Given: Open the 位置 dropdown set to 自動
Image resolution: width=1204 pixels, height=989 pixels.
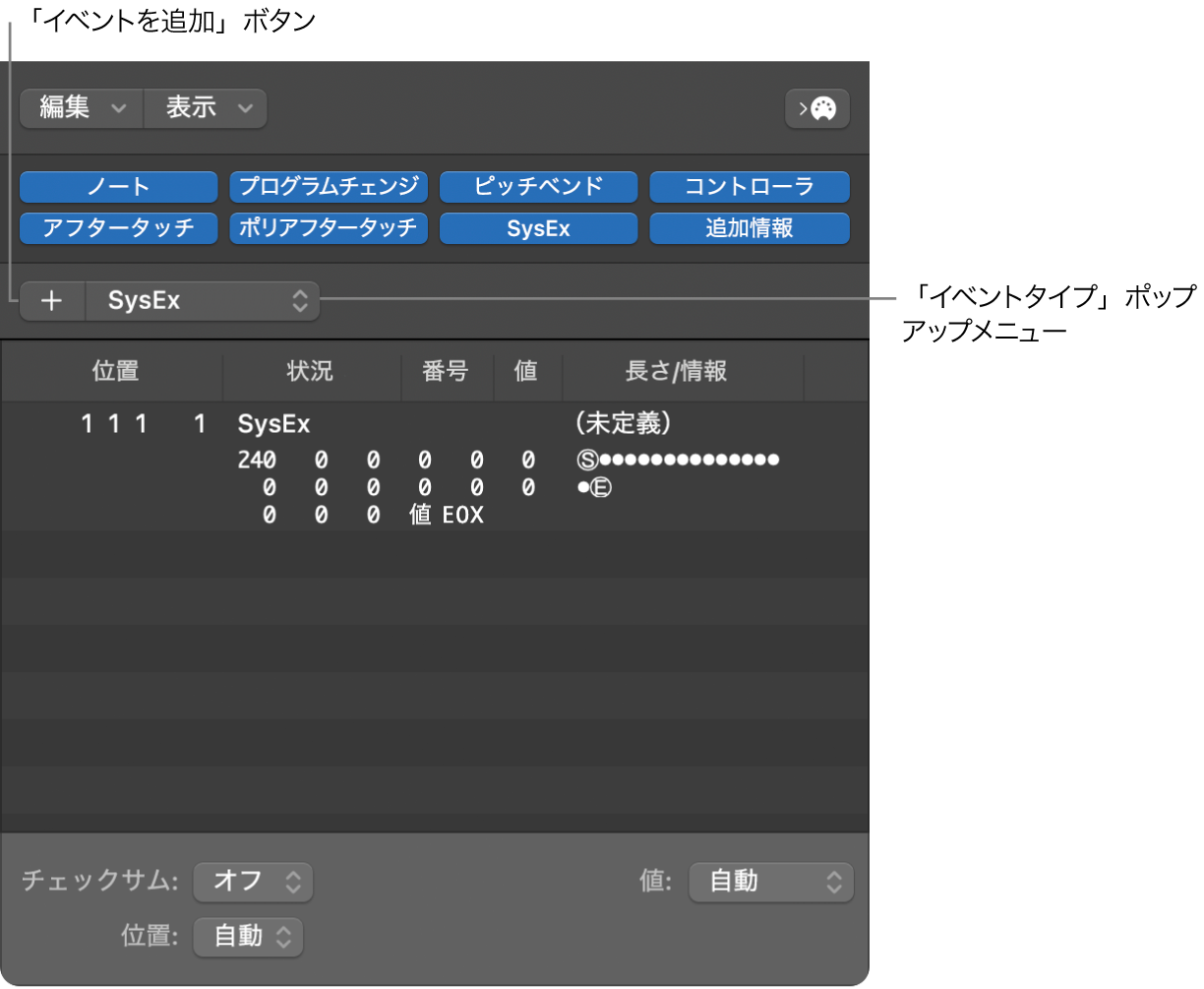Looking at the screenshot, I should 248,937.
